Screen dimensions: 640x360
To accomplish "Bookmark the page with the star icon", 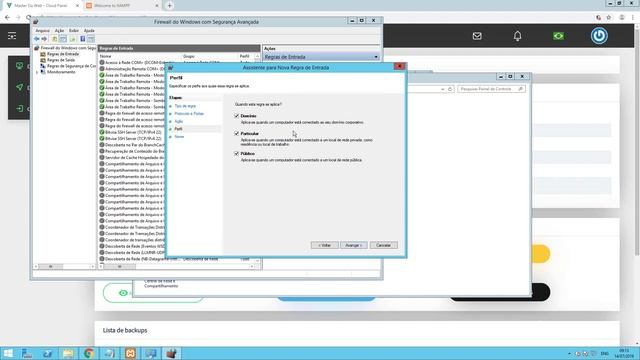I will pos(609,18).
